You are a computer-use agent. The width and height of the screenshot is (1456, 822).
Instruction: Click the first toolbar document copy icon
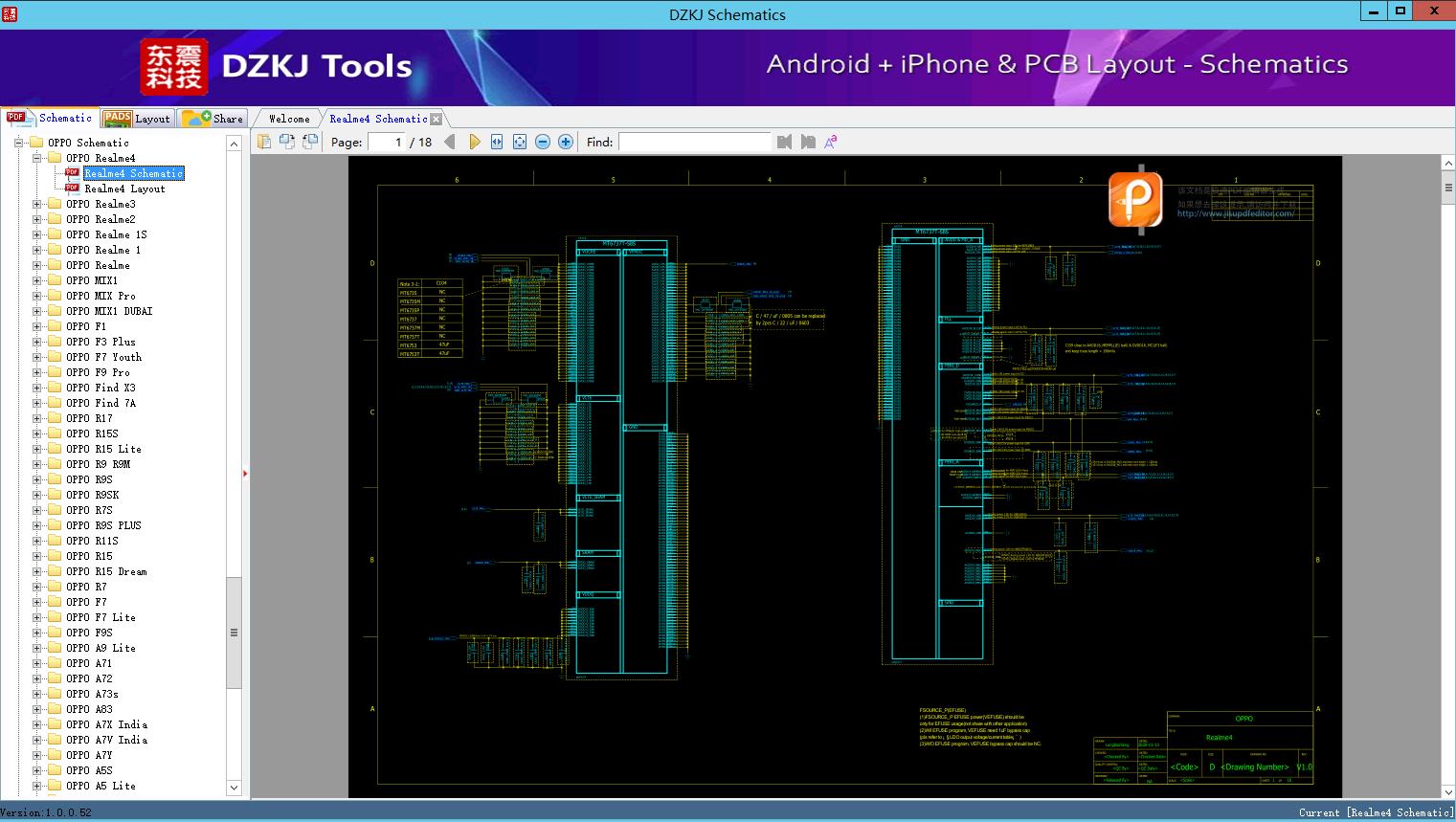[x=264, y=142]
